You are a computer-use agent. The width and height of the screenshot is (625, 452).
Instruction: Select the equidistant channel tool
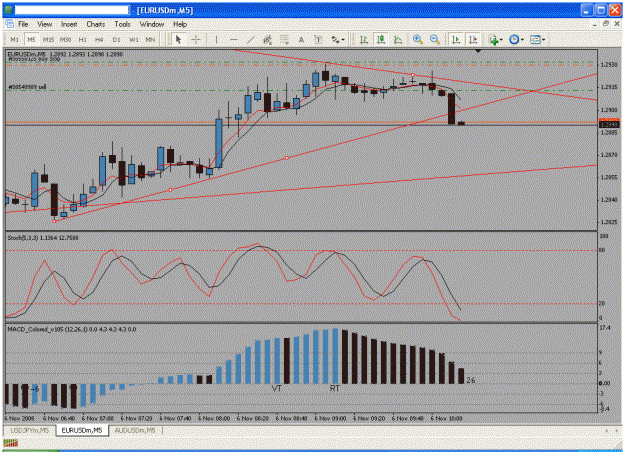(267, 39)
